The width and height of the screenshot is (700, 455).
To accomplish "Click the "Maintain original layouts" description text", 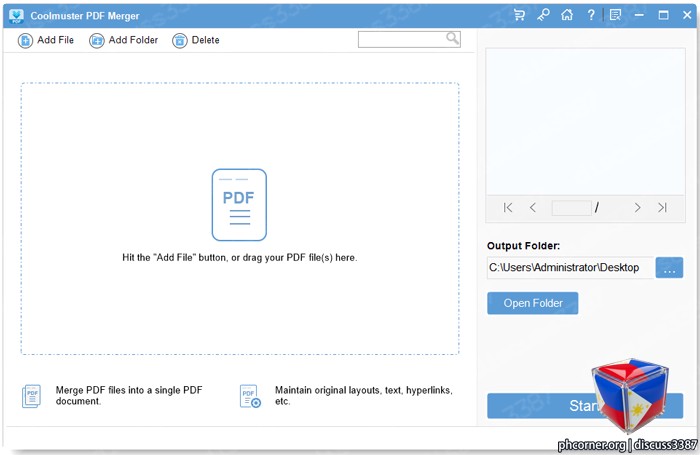I will [364, 396].
